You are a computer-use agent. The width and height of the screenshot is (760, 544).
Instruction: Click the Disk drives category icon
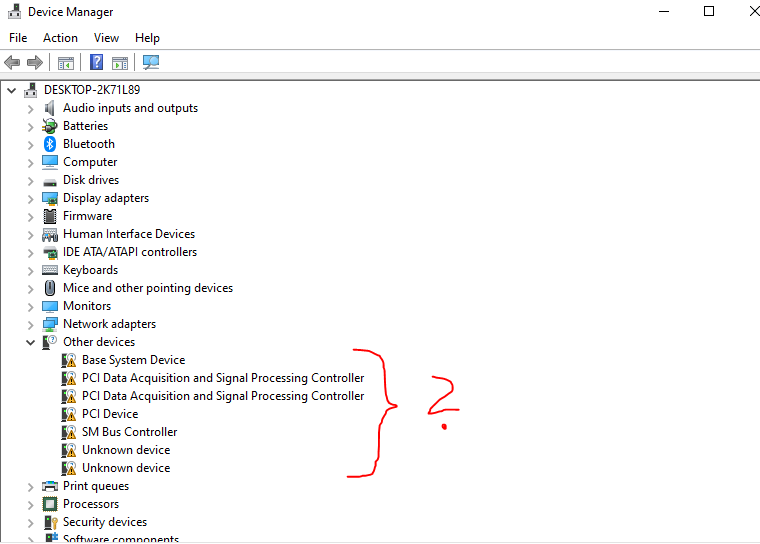49,182
